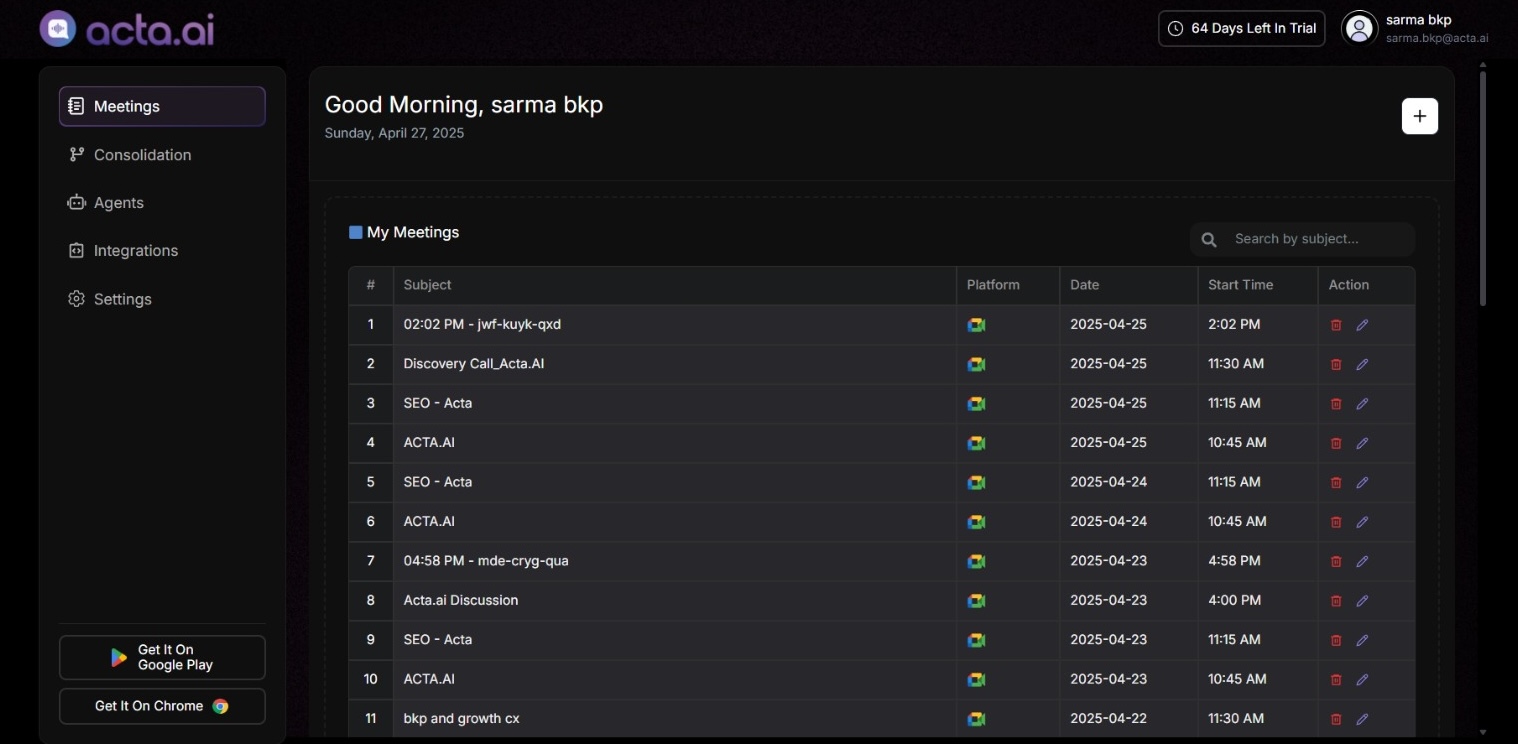Screen dimensions: 1518x744
Task: Open 04:58 PM - mde-cryg-qua subject
Action: click(x=486, y=561)
